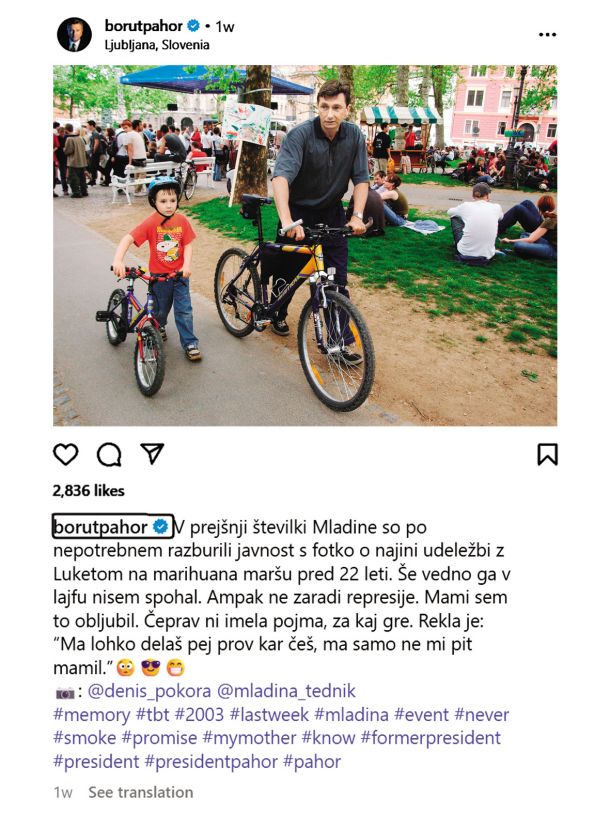
Task: Open the #formerpresident hashtag
Action: click(431, 738)
